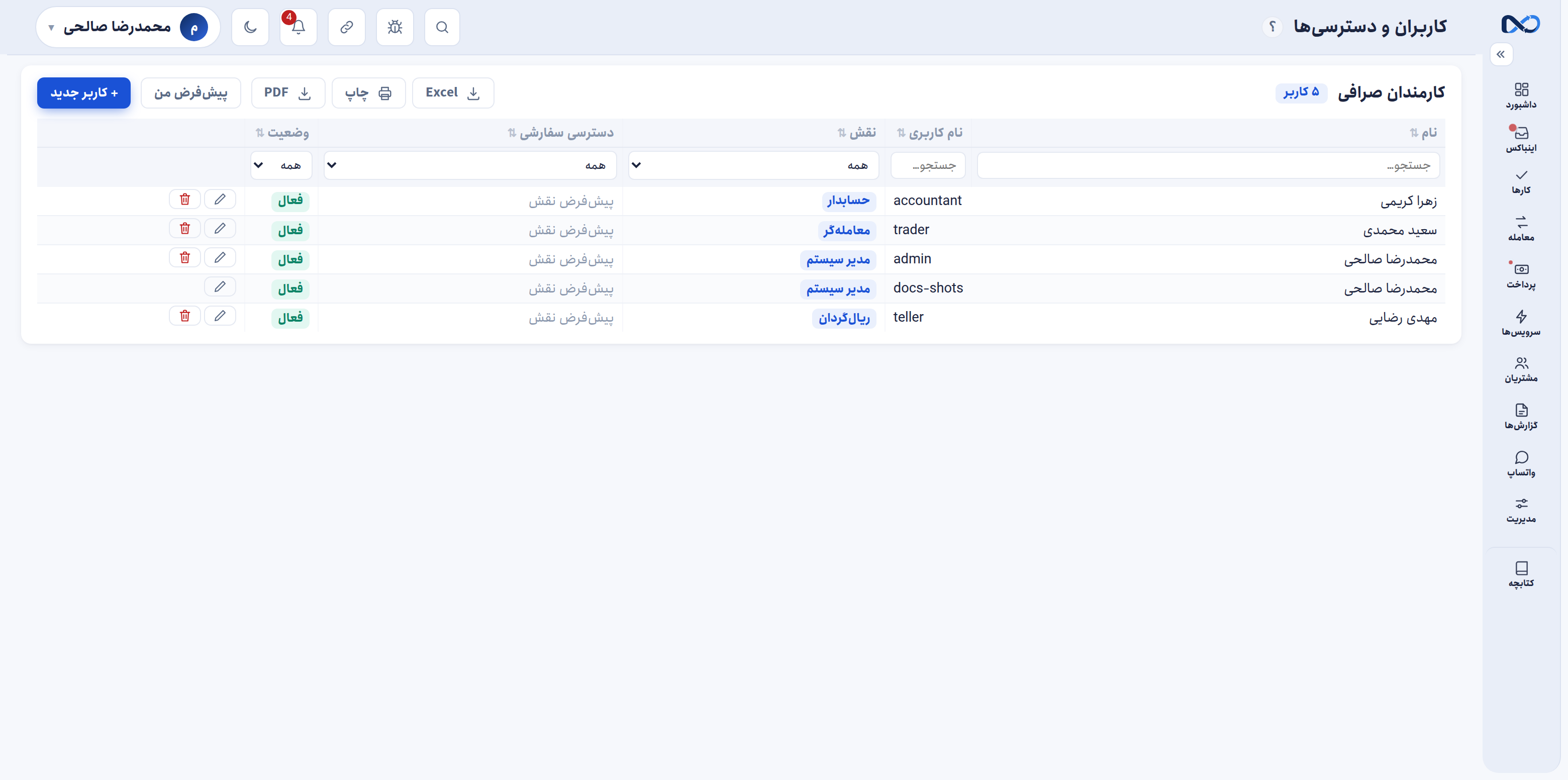Screen dimensions: 1568x780
Task: Open اینباکس in sidebar
Action: tap(1521, 139)
